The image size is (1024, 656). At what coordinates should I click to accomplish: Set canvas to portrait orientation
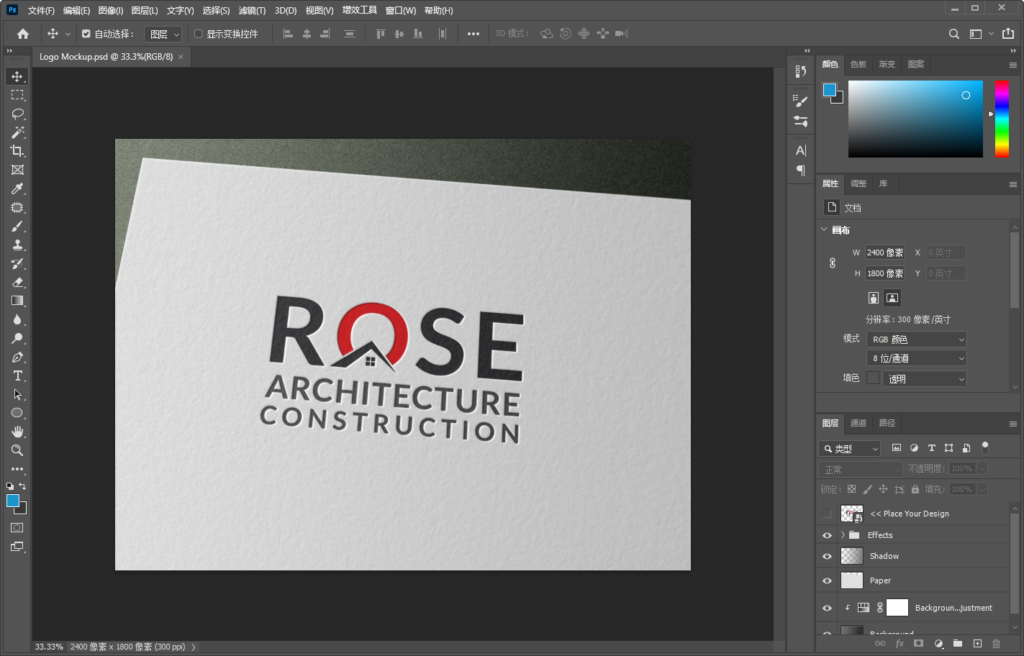(873, 298)
